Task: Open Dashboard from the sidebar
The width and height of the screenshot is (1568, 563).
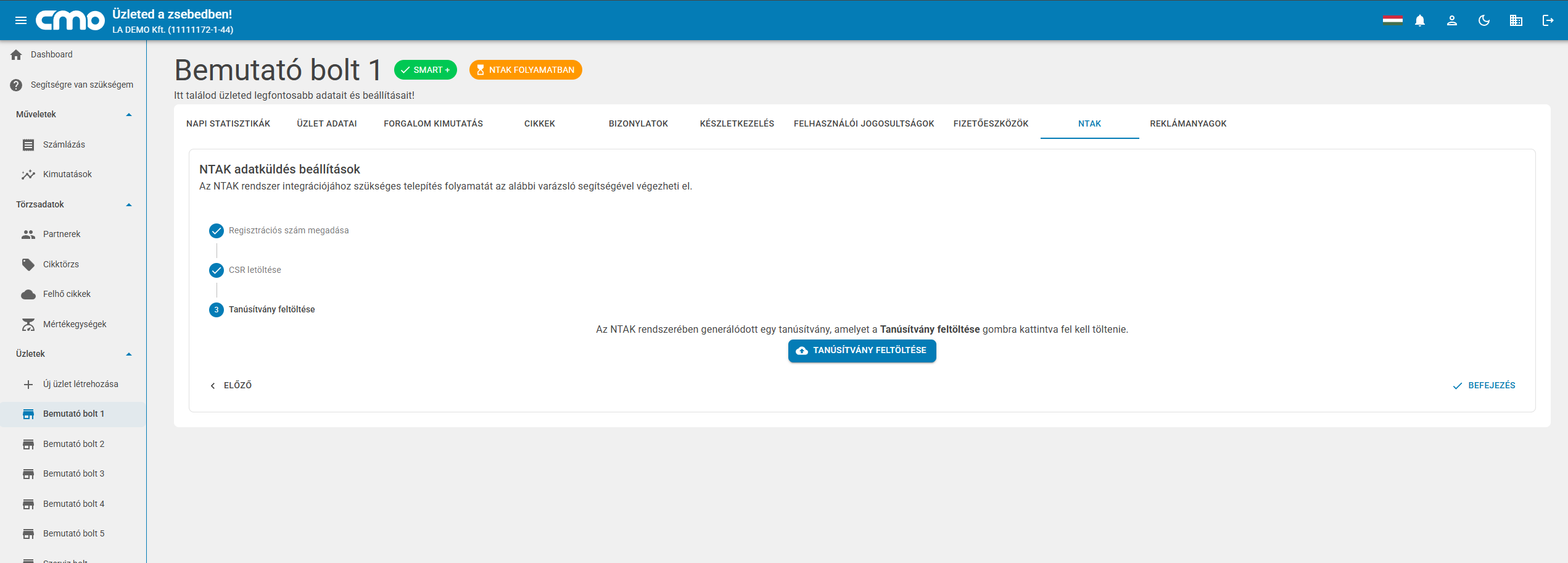Action: pyautogui.click(x=73, y=55)
